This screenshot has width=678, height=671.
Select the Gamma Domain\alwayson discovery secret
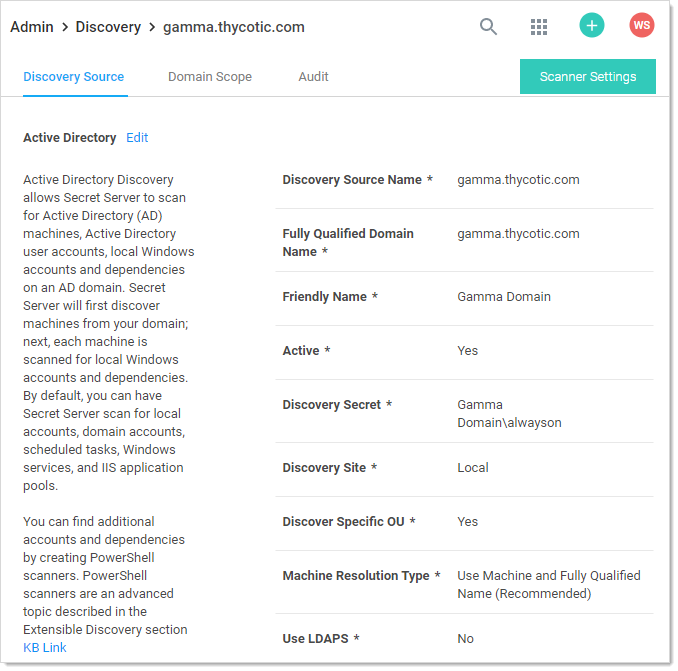point(509,414)
